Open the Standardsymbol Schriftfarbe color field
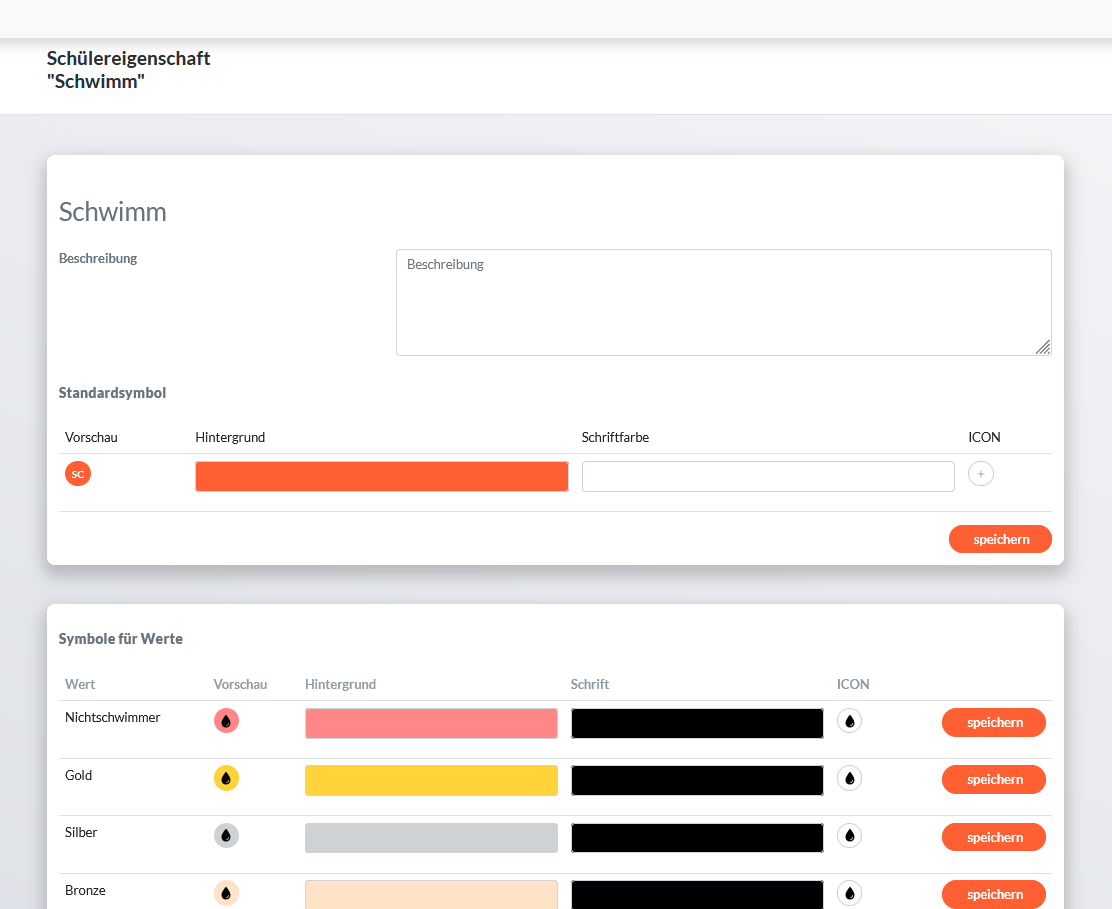1112x909 pixels. (x=767, y=476)
